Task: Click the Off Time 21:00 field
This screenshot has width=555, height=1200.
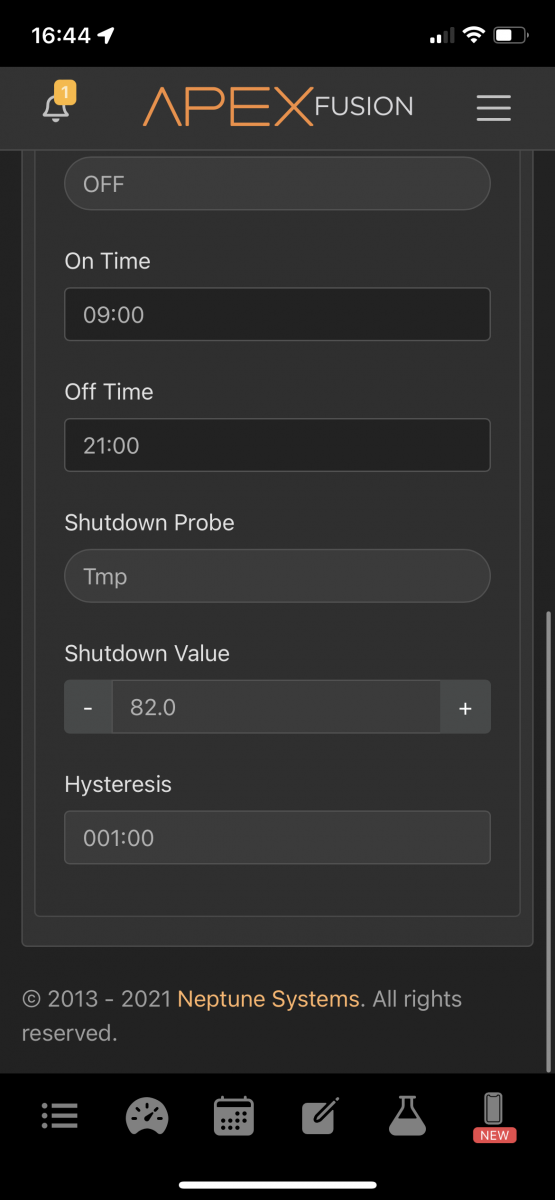Action: [277, 445]
